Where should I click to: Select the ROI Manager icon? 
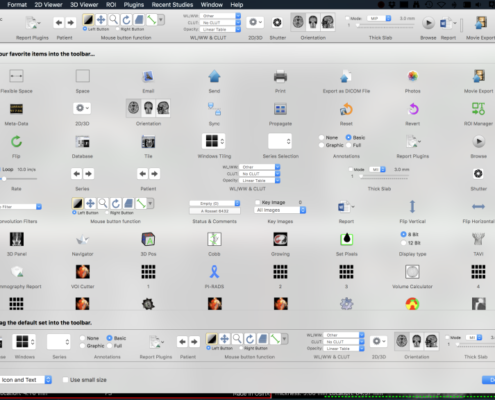(x=478, y=109)
